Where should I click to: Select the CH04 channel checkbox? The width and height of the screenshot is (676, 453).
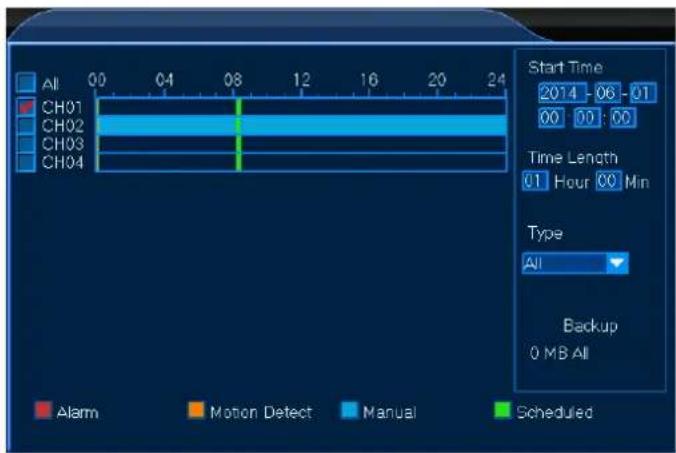pyautogui.click(x=25, y=162)
